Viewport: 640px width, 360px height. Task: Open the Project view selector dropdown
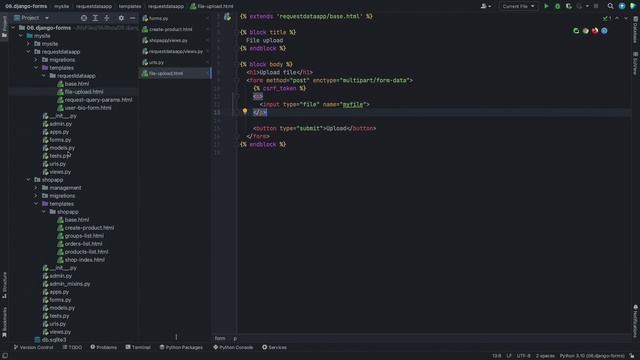[31, 18]
